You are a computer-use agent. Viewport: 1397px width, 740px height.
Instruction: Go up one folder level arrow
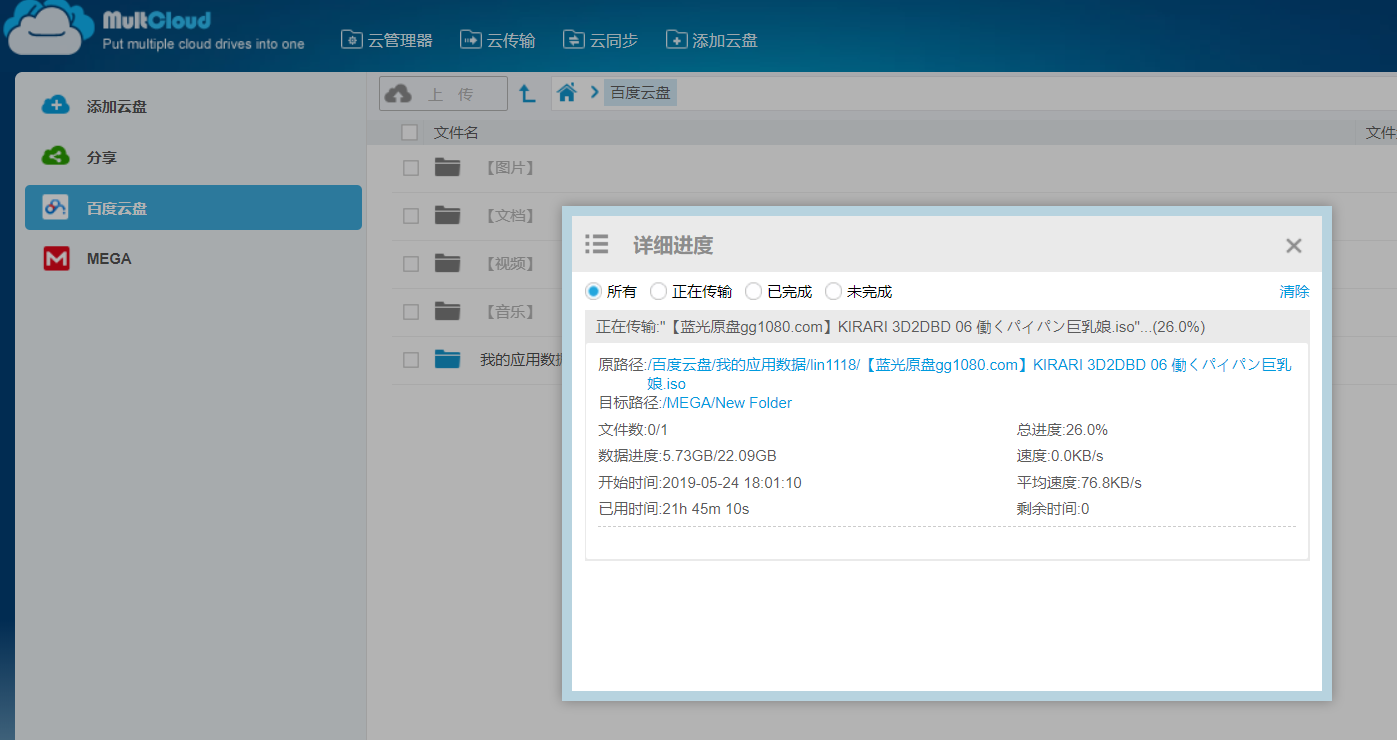[528, 94]
